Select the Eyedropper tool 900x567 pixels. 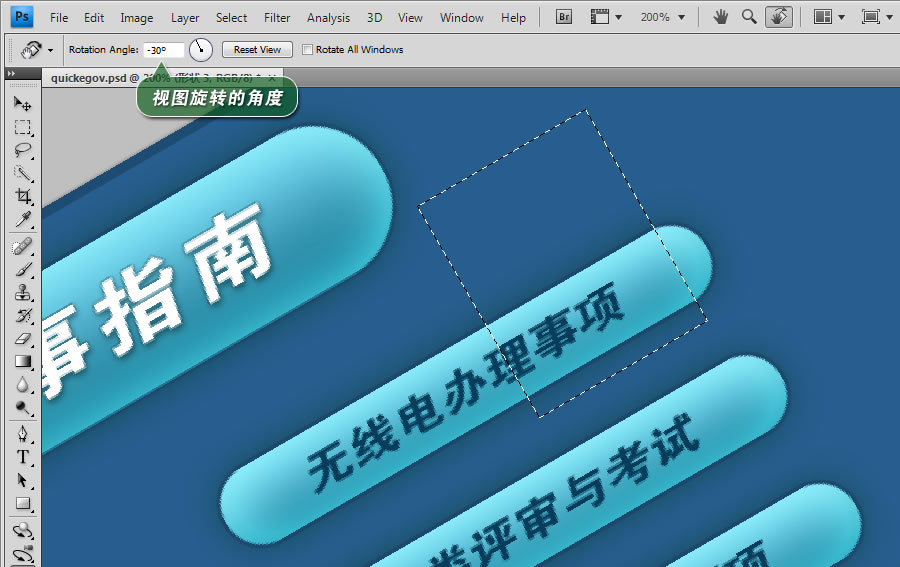pyautogui.click(x=23, y=219)
